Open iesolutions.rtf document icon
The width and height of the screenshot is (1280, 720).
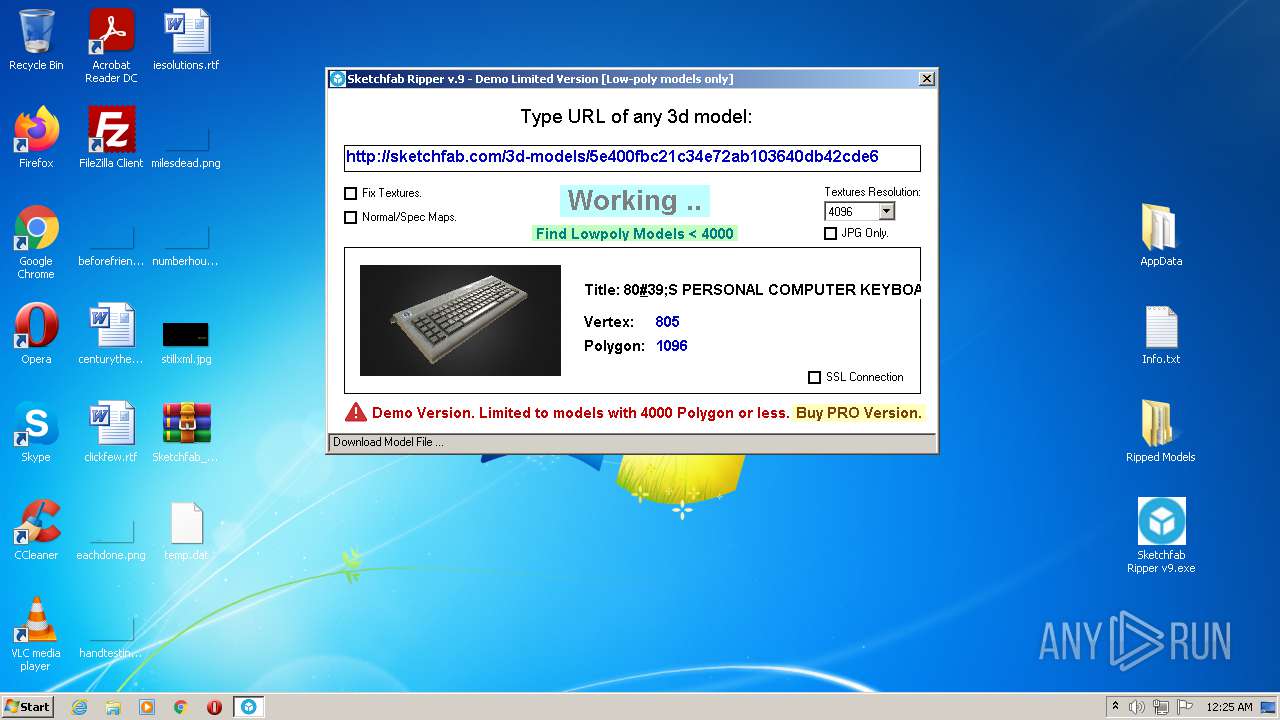pos(186,40)
